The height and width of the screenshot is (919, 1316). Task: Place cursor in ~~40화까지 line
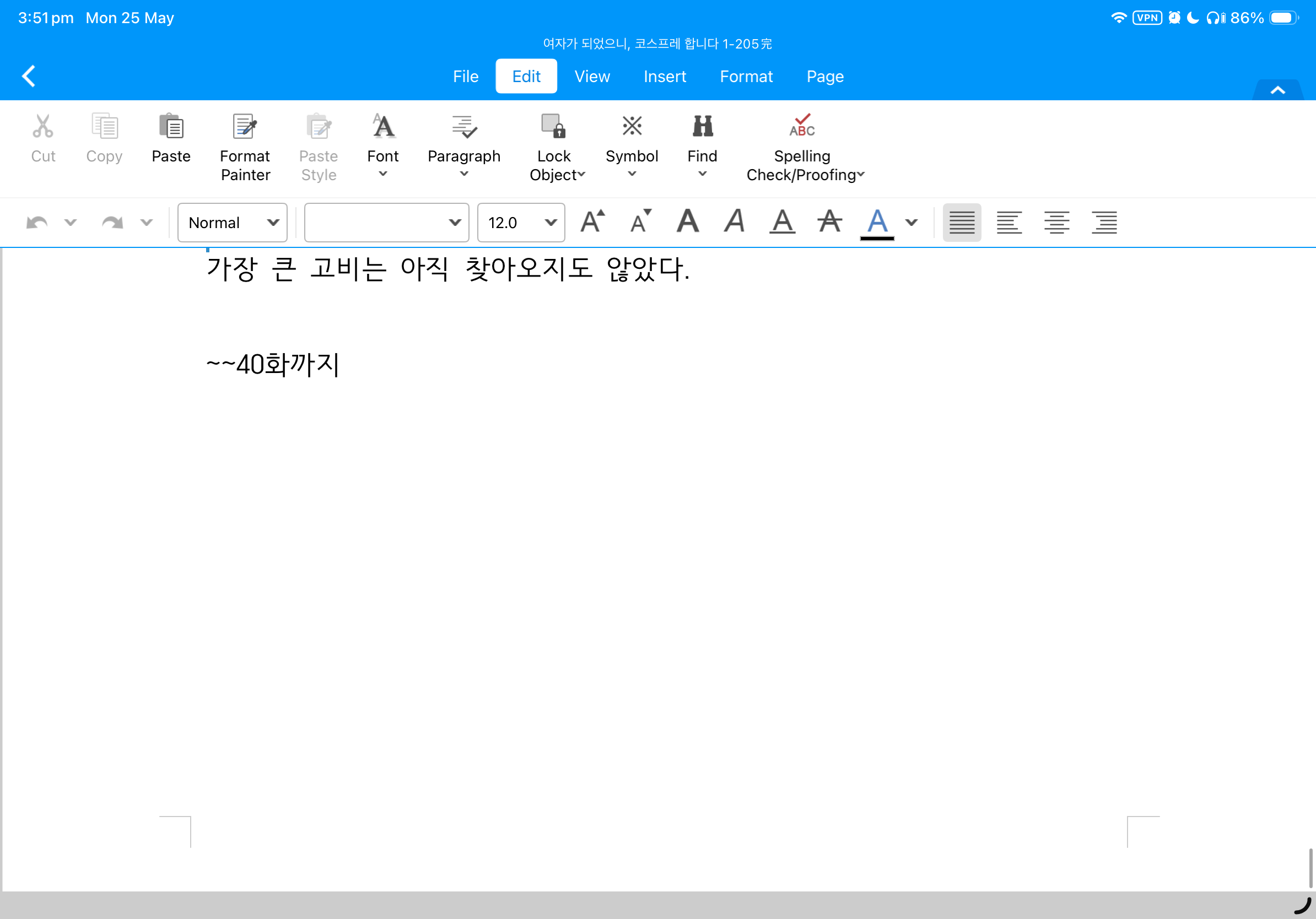pos(273,364)
